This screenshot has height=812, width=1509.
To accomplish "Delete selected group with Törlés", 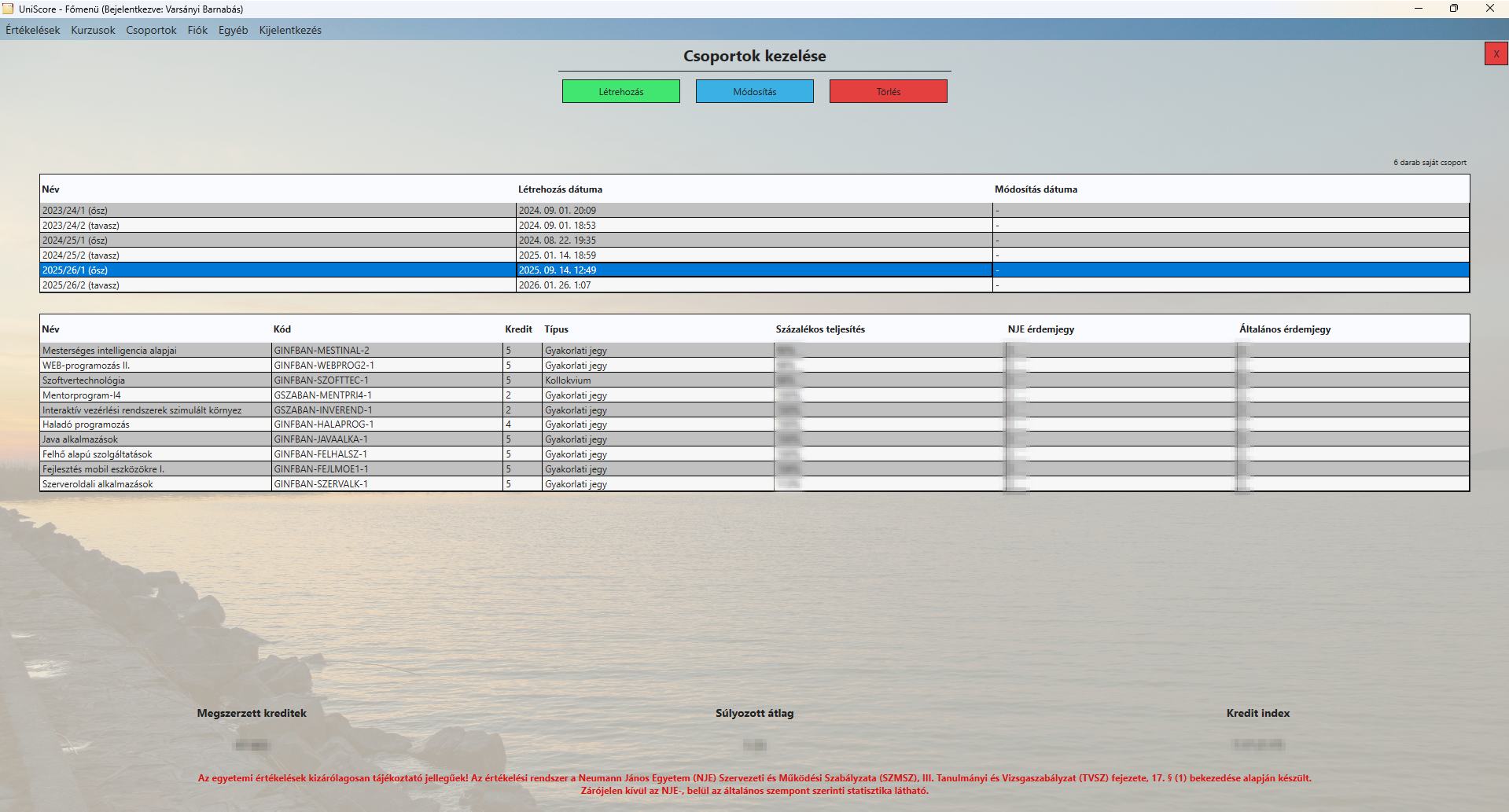I will tap(888, 90).
